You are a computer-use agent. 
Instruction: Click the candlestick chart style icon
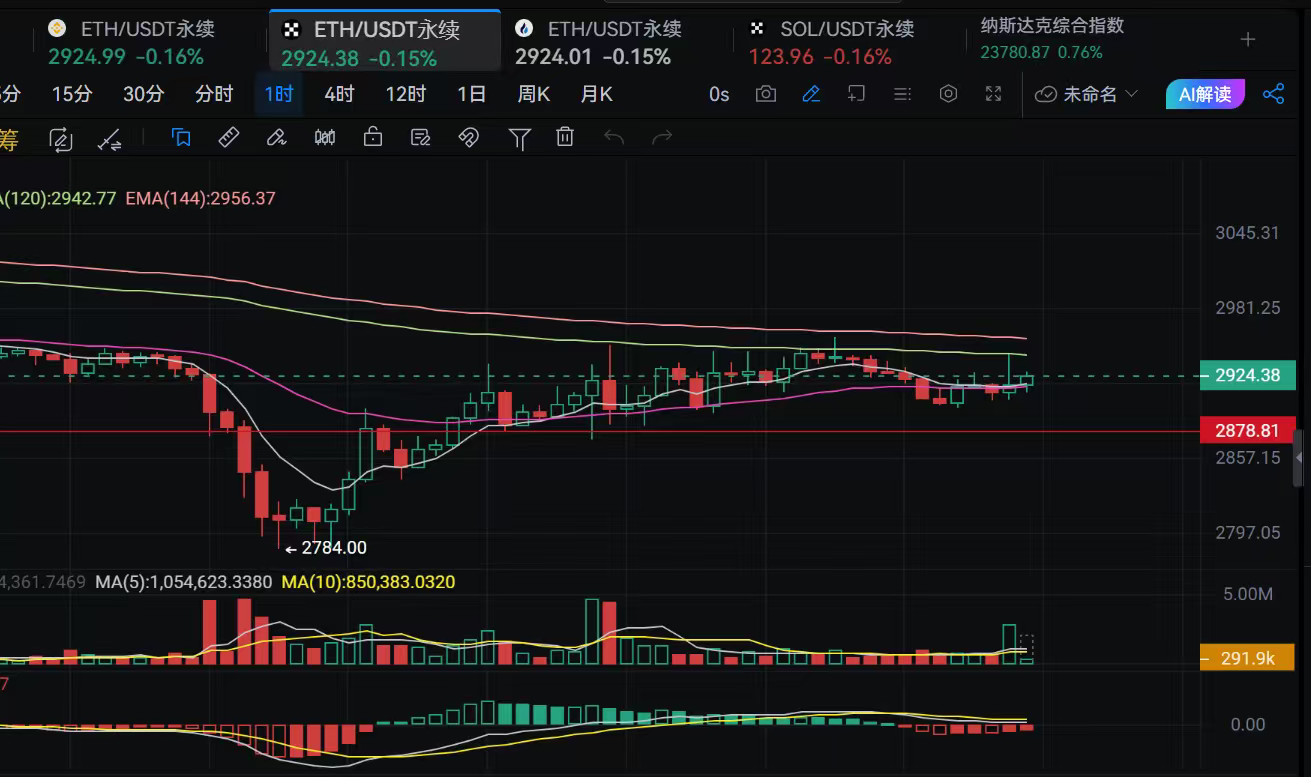click(x=325, y=138)
